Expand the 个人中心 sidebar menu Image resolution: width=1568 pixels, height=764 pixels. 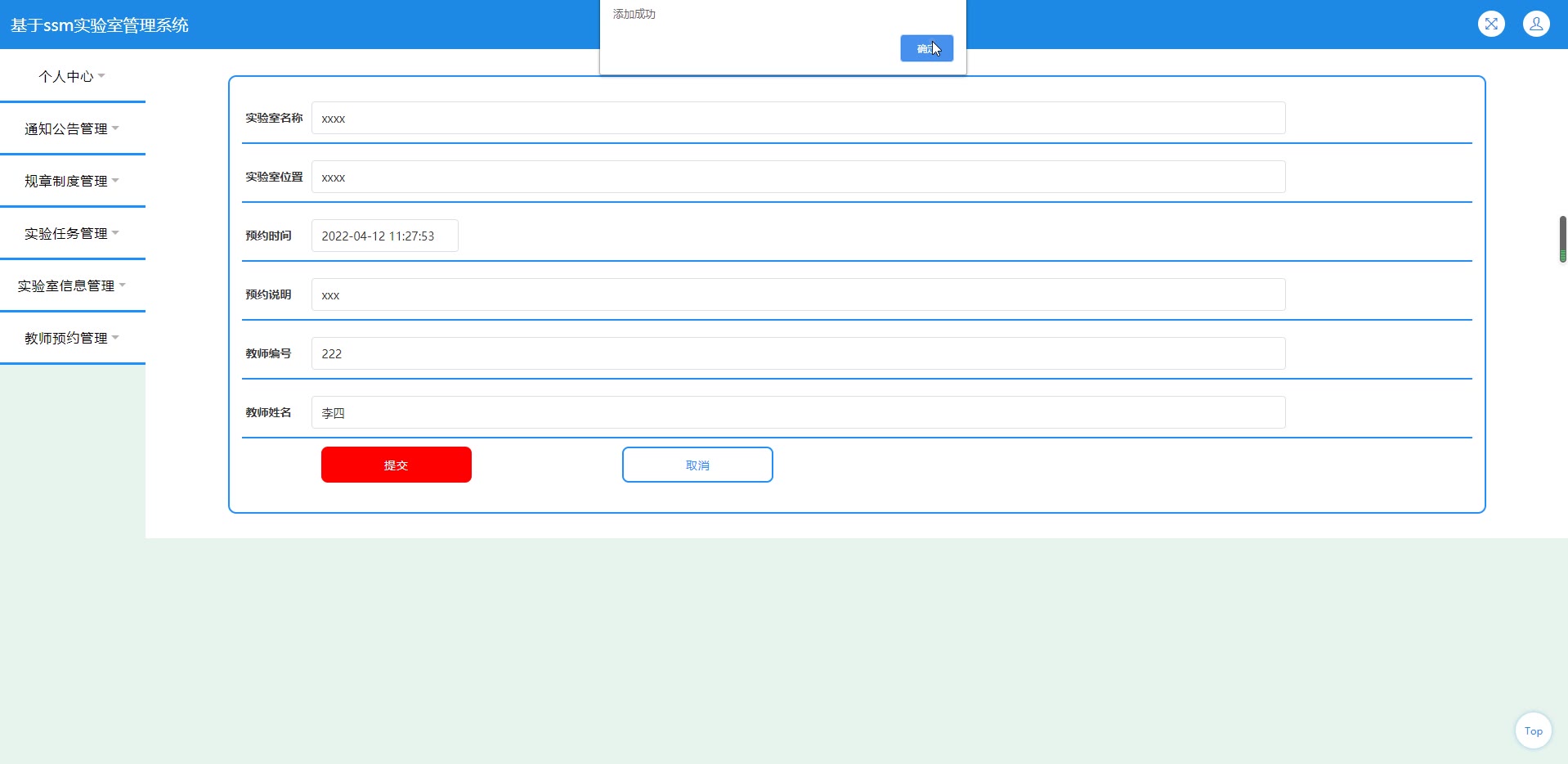coord(73,76)
